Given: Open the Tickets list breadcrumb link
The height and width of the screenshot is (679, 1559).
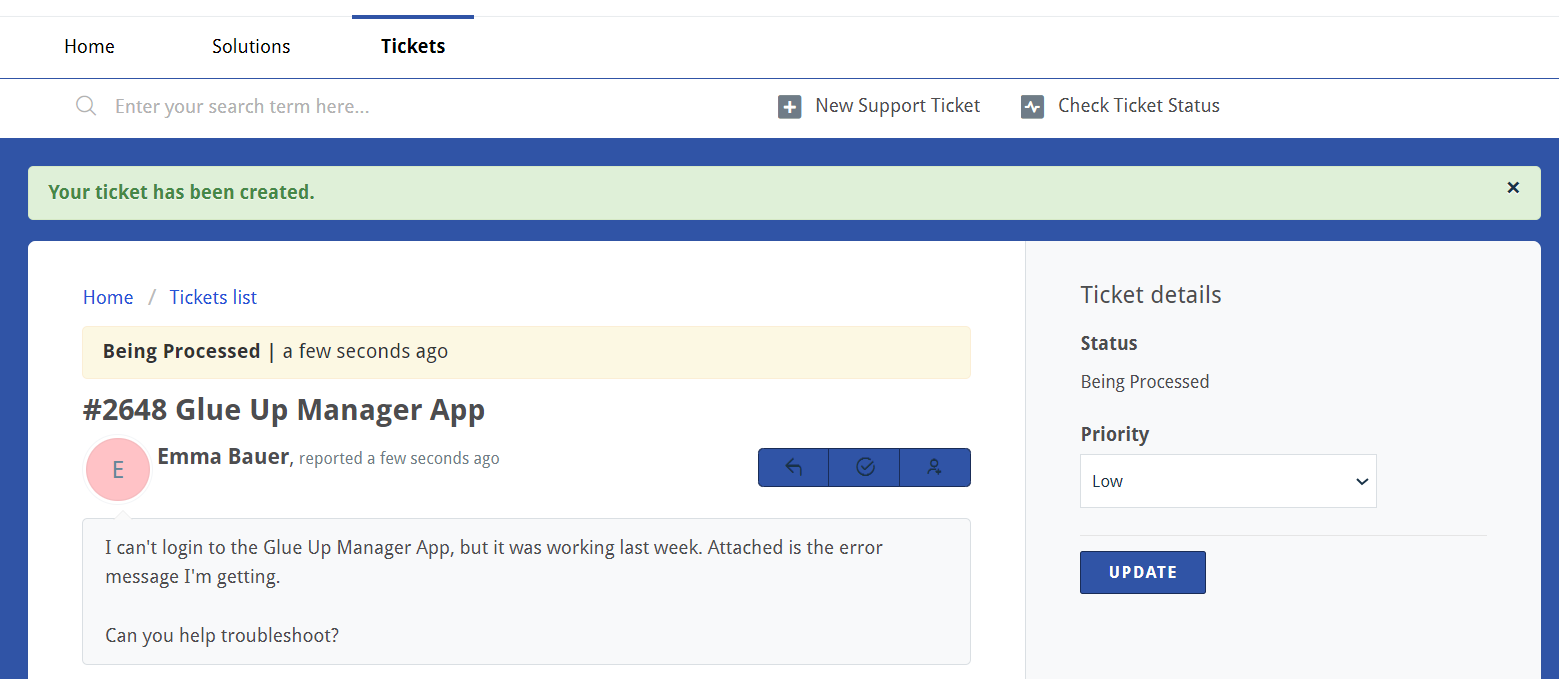Looking at the screenshot, I should click(213, 297).
